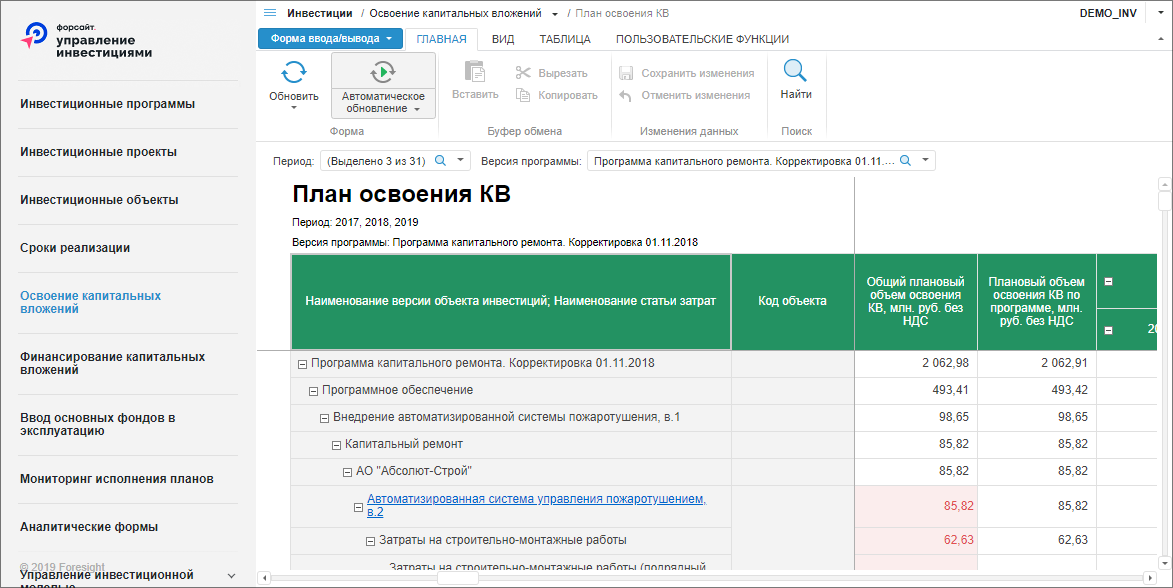Click horizontal scrollbar left arrow

[x=263, y=578]
